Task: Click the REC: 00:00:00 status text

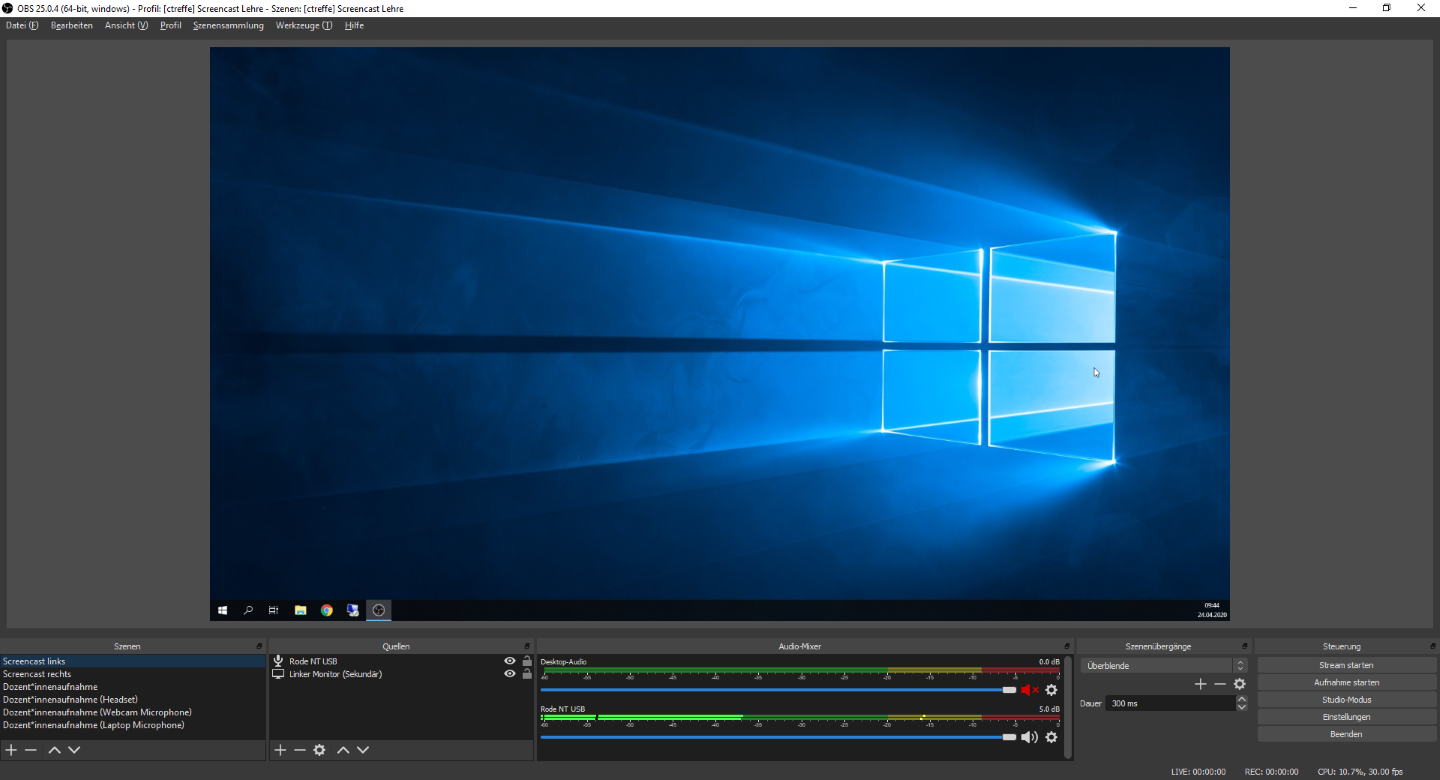Action: [x=1271, y=772]
